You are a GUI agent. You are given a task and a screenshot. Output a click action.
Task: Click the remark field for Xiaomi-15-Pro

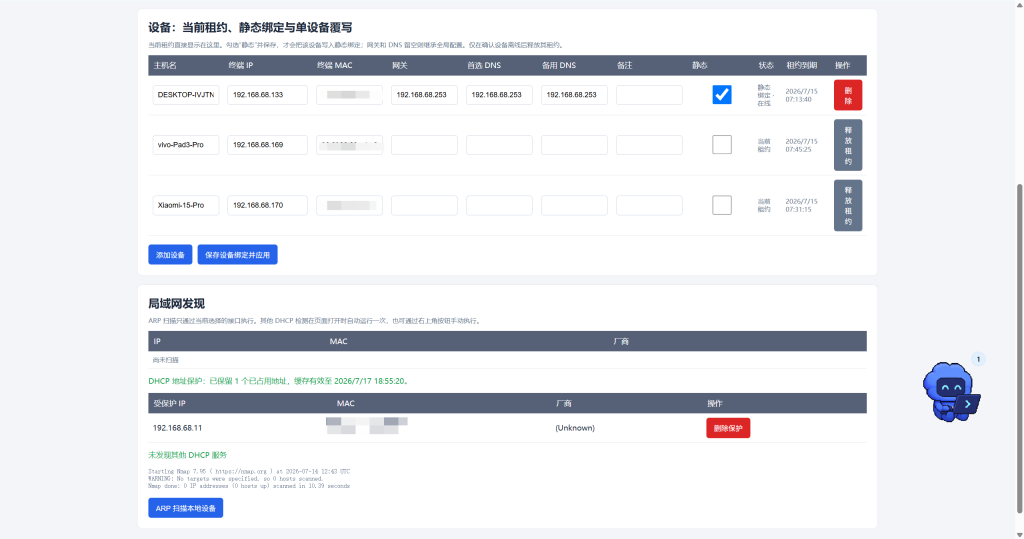tap(649, 205)
